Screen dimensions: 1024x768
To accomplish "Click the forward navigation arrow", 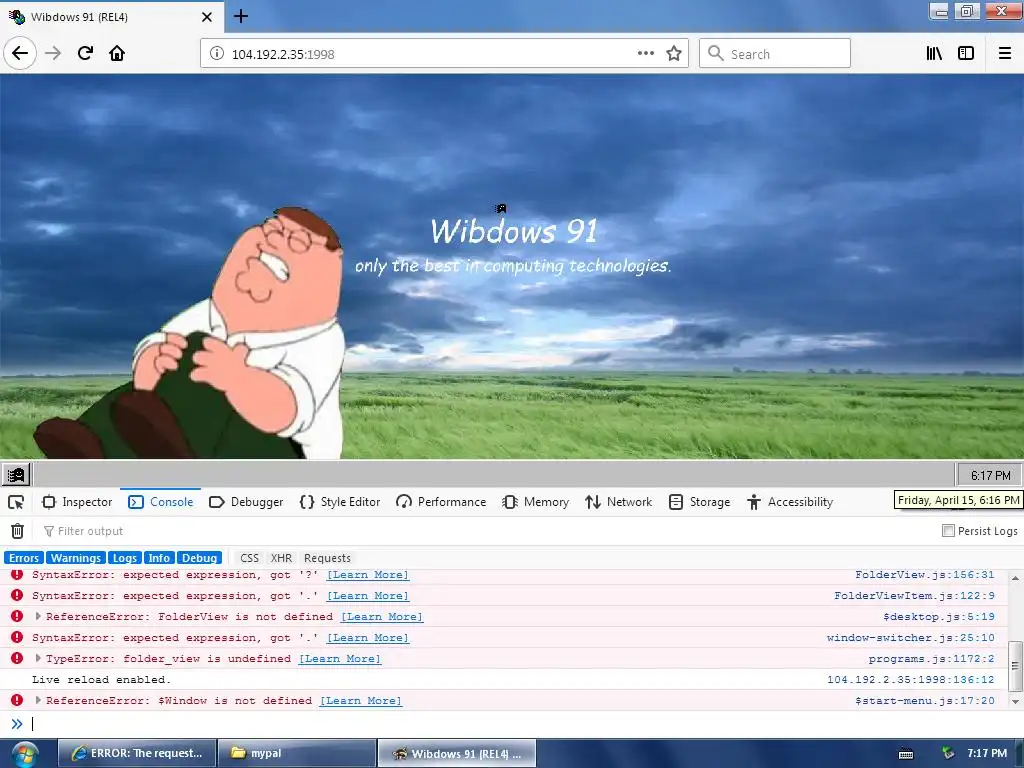I will coord(53,53).
